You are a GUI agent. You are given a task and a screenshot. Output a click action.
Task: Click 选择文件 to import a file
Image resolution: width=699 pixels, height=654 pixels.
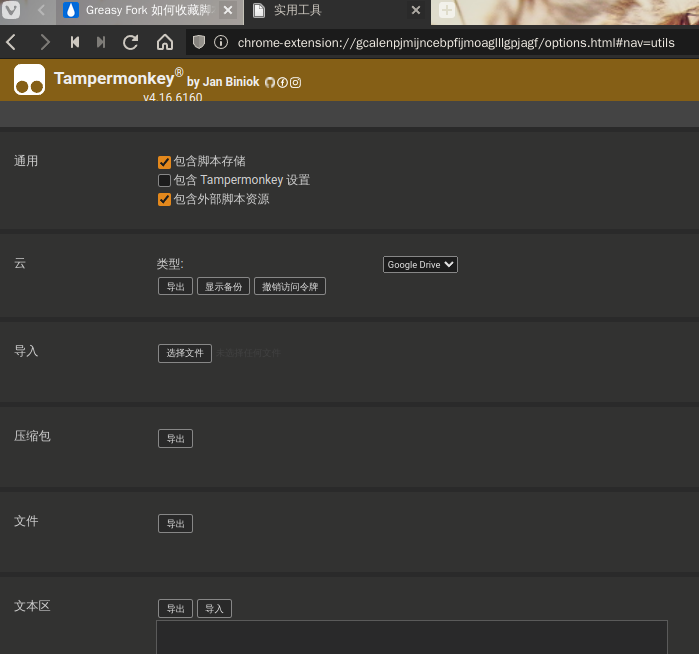click(185, 353)
